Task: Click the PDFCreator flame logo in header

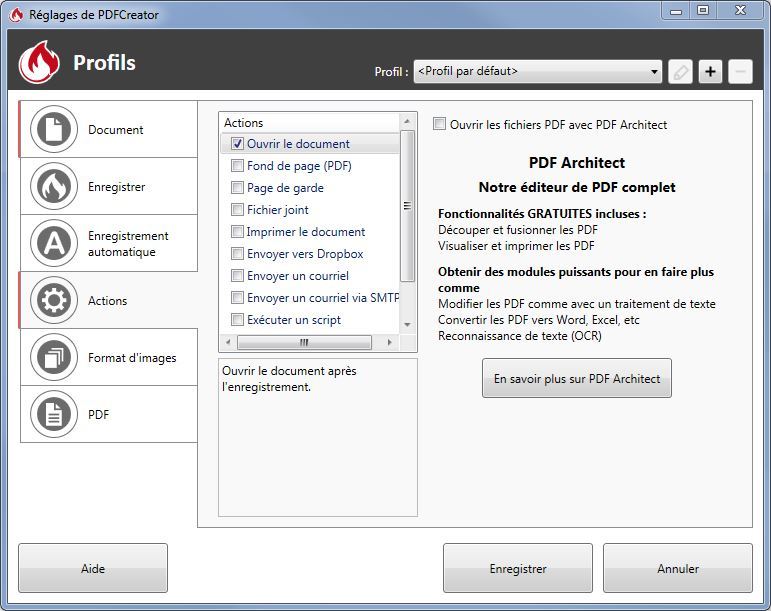Action: (x=39, y=62)
